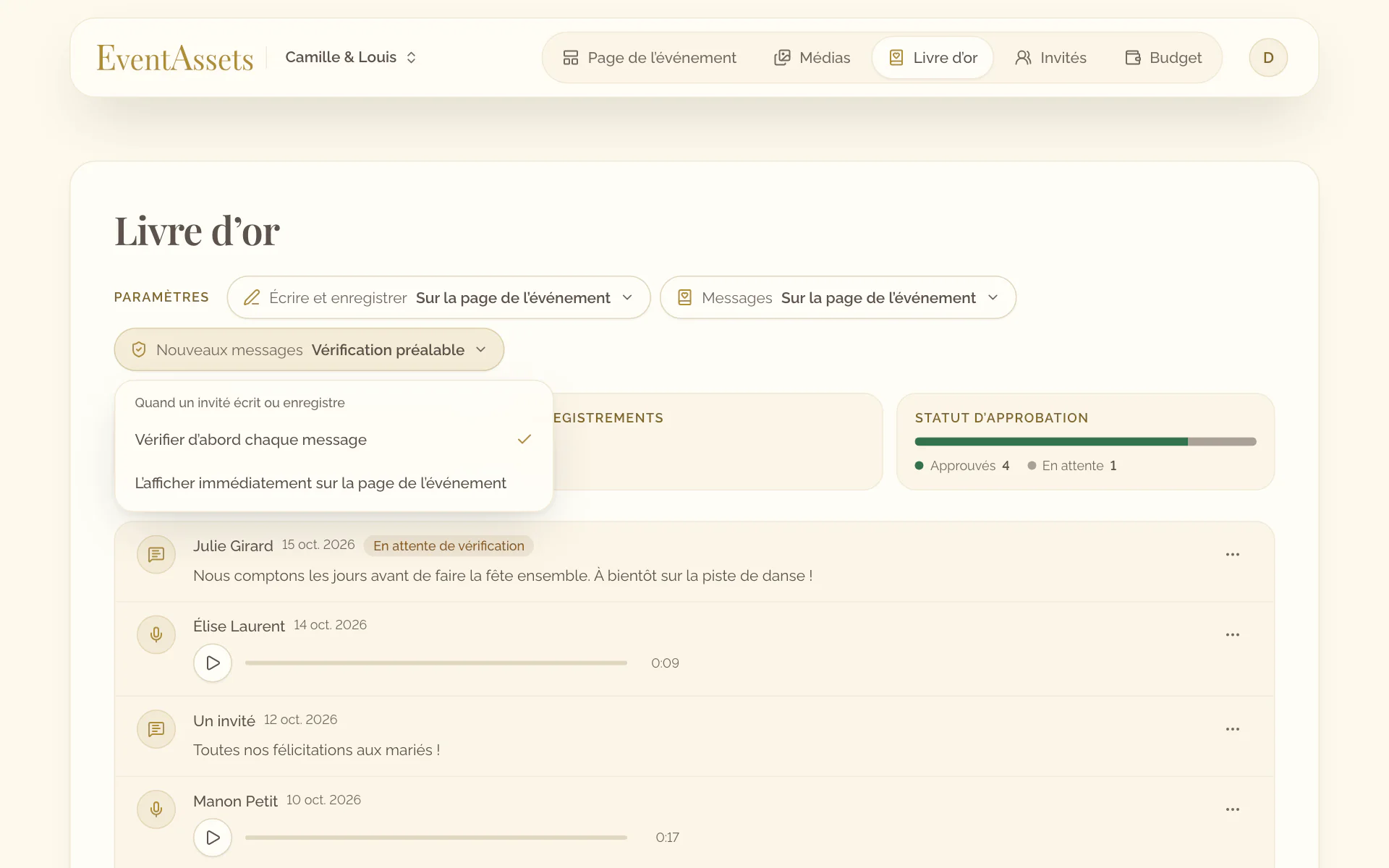This screenshot has height=868, width=1389.
Task: Choose Vérifier d'abord chaque message
Action: pyautogui.click(x=334, y=440)
